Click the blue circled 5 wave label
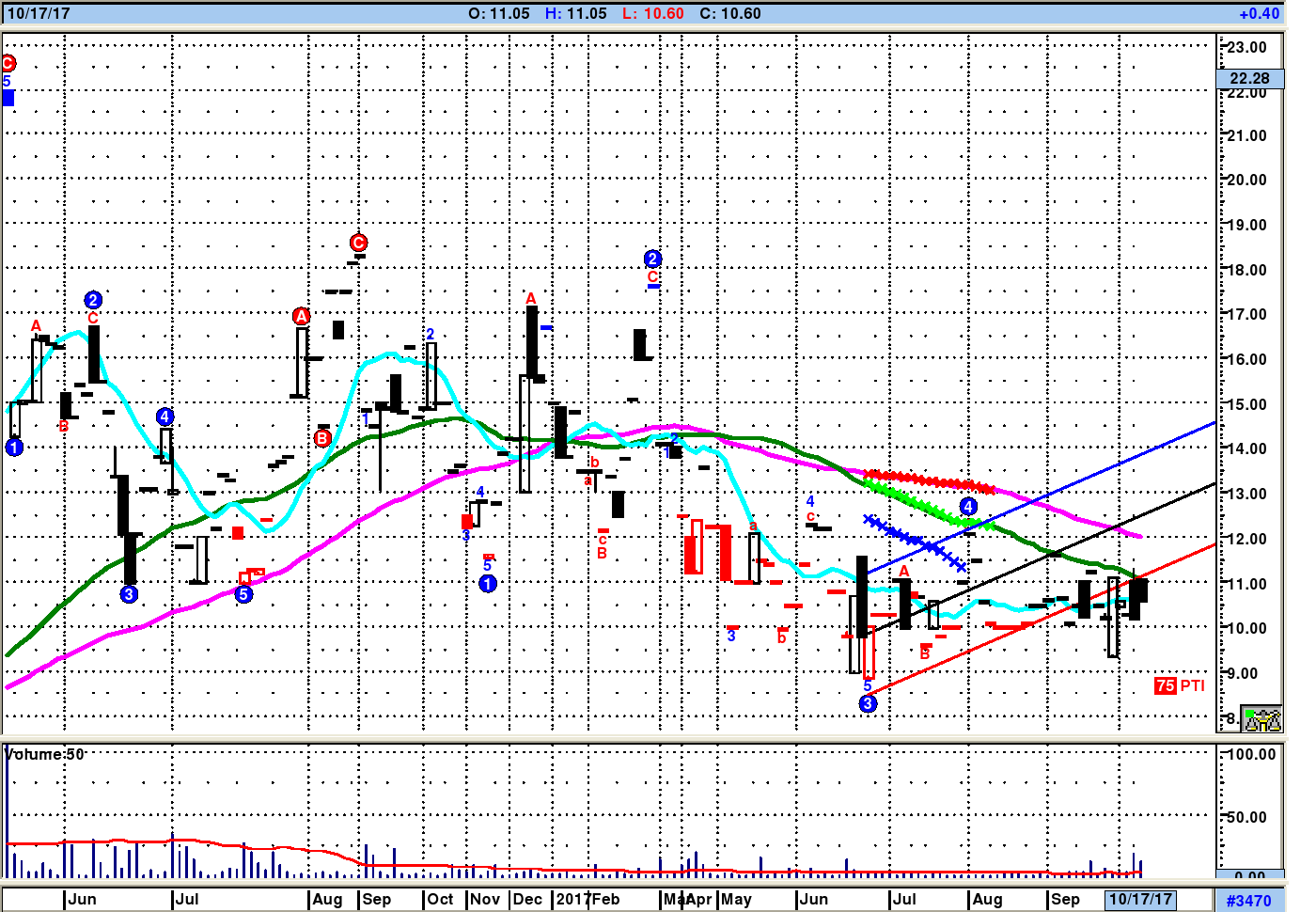 tap(243, 594)
